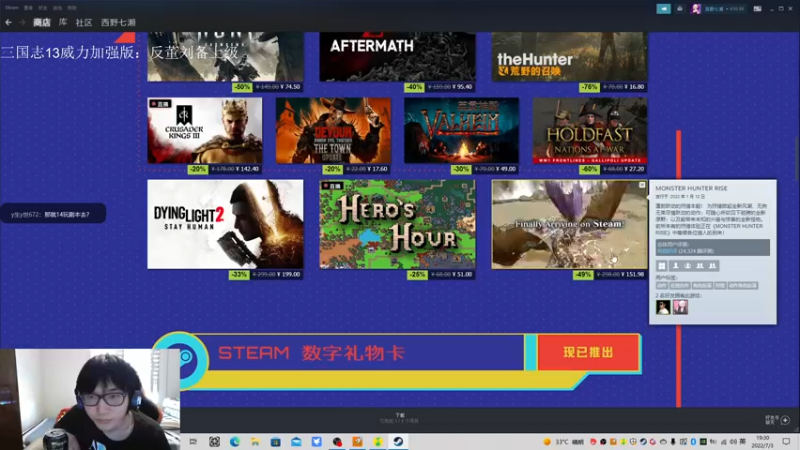The height and width of the screenshot is (450, 800).
Task: Click the review summary in hover popup
Action: coord(712,247)
